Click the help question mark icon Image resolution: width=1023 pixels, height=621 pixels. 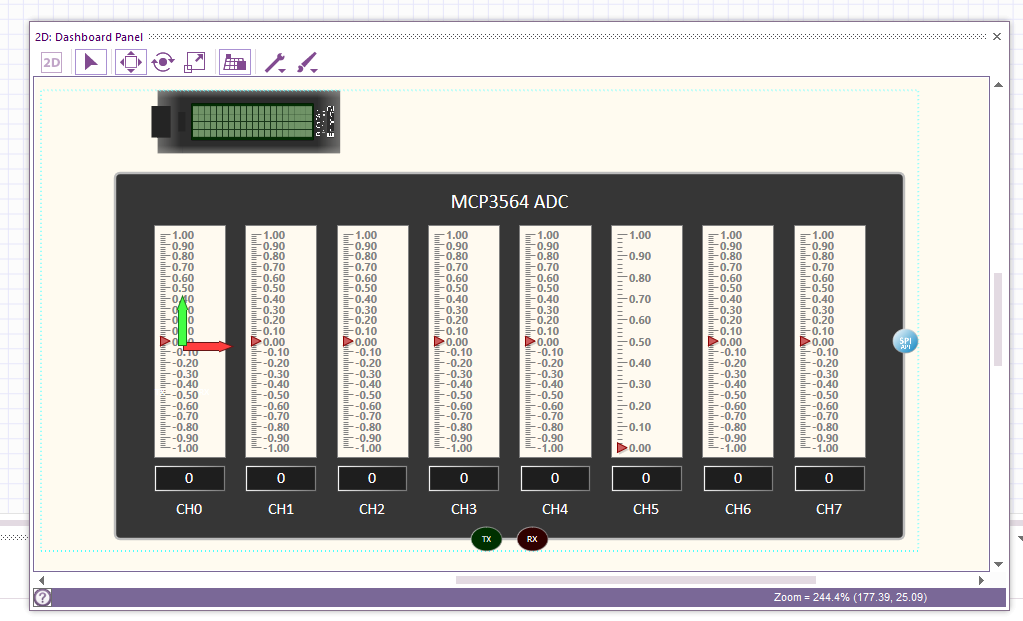41,598
